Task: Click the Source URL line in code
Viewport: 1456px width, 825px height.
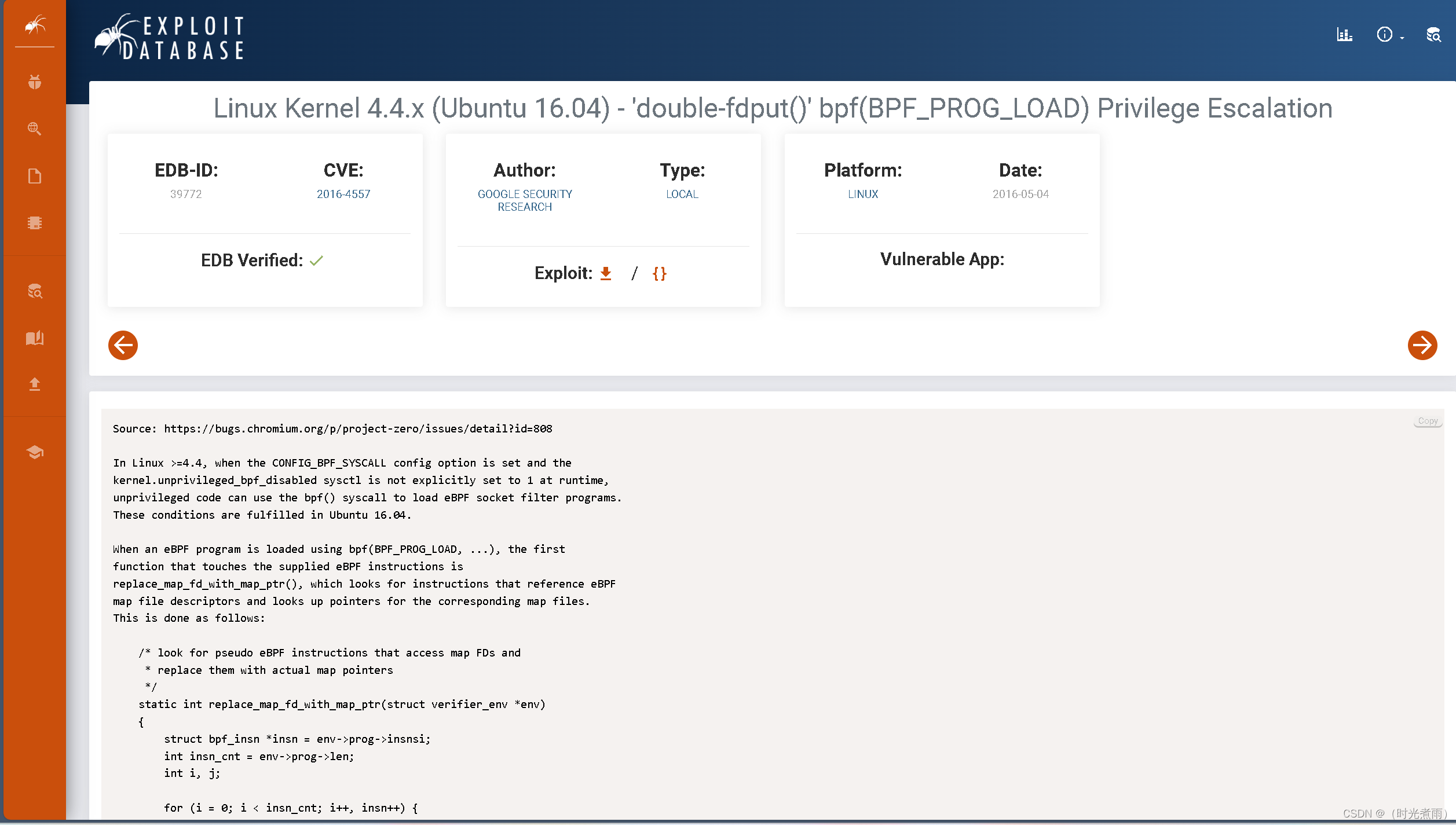Action: pos(332,428)
